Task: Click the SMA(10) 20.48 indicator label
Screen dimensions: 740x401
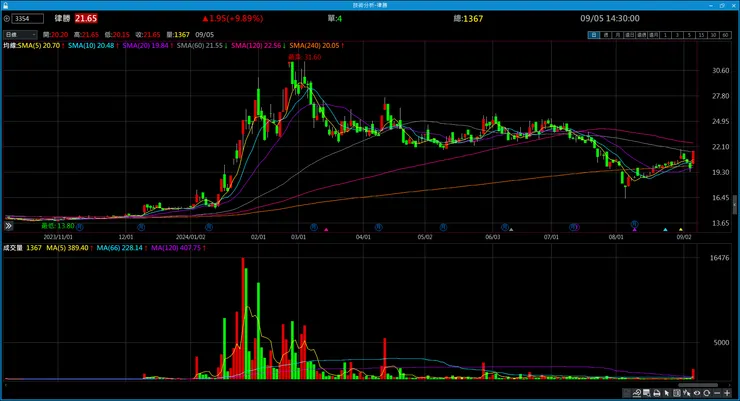Action: coord(93,45)
